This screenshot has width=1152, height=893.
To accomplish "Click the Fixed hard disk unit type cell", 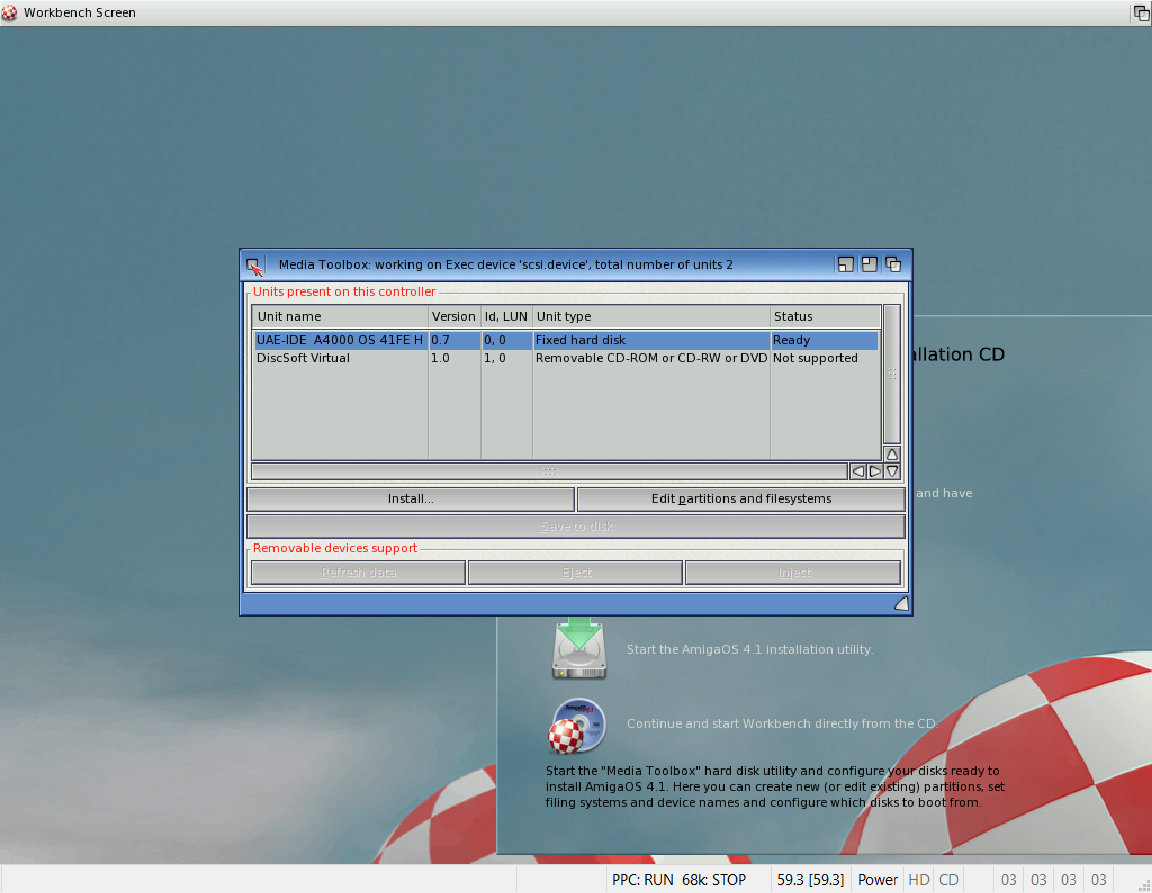I will [x=580, y=340].
